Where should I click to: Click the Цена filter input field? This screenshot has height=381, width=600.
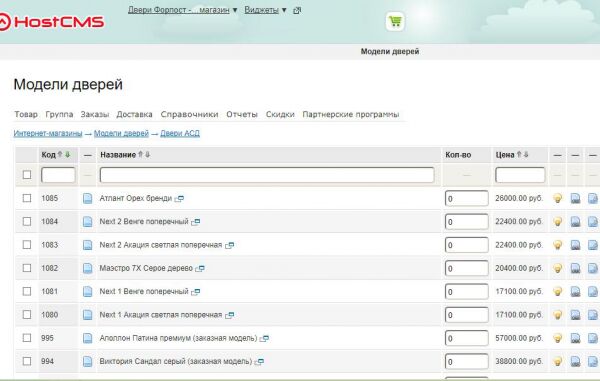coord(520,175)
